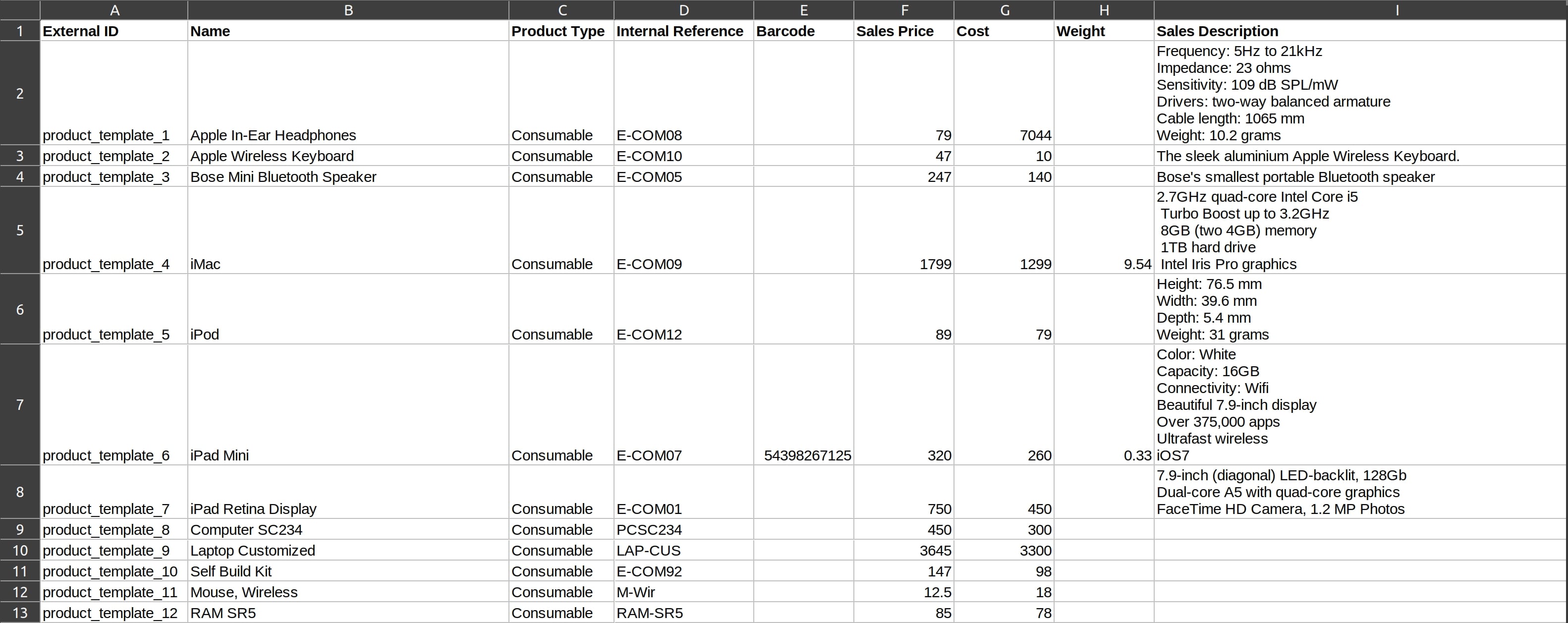Select Consumable cell in iMac row
1568x623 pixels.
point(561,230)
